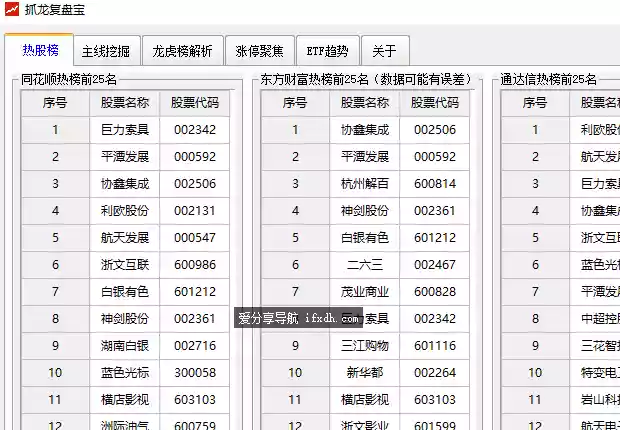
Task: Click 股票名称 header in 东方财富 table
Action: [x=365, y=103]
